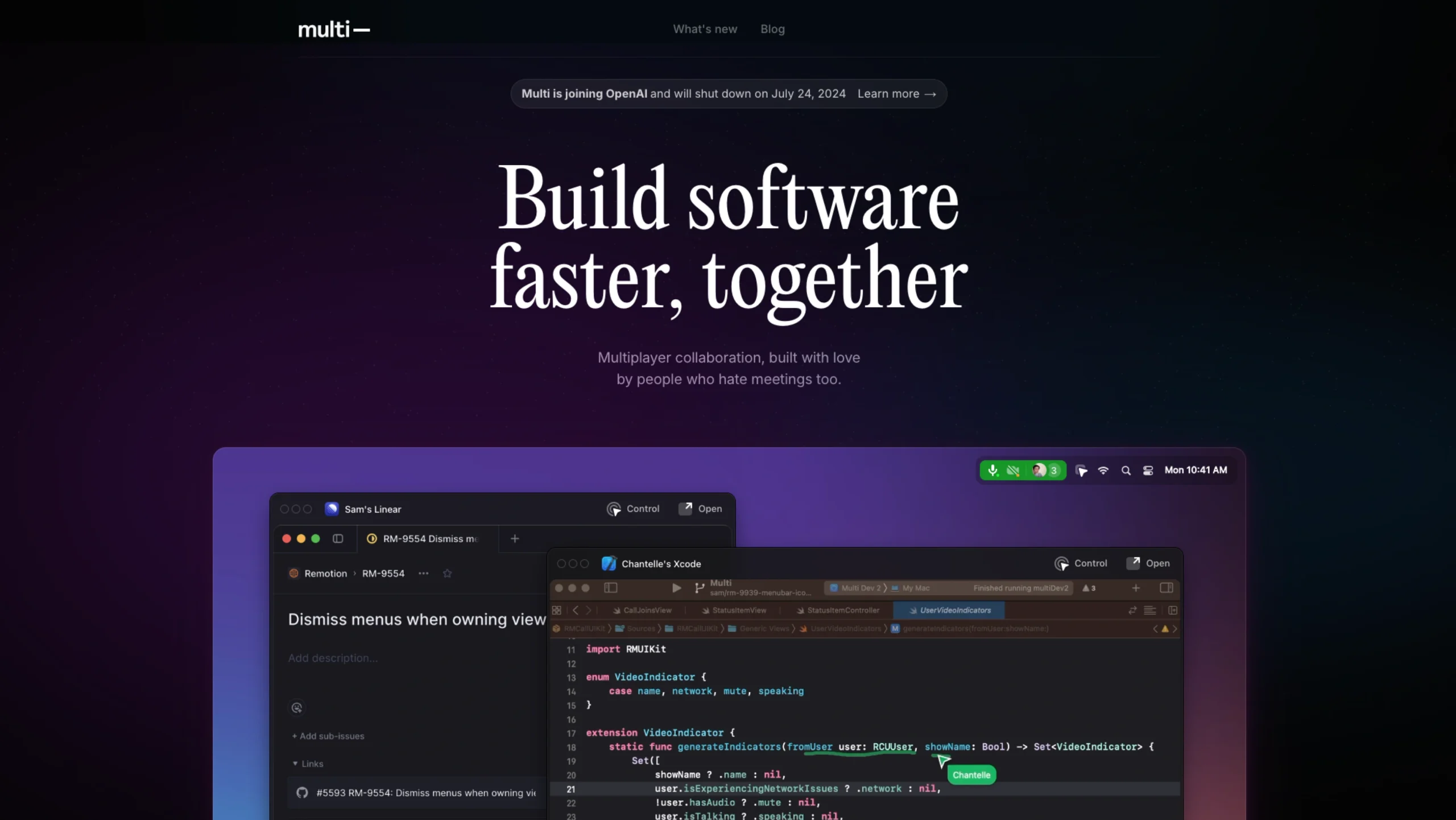Toggle the Xcode inspector panel
Image resolution: width=1456 pixels, height=820 pixels.
point(1167,588)
